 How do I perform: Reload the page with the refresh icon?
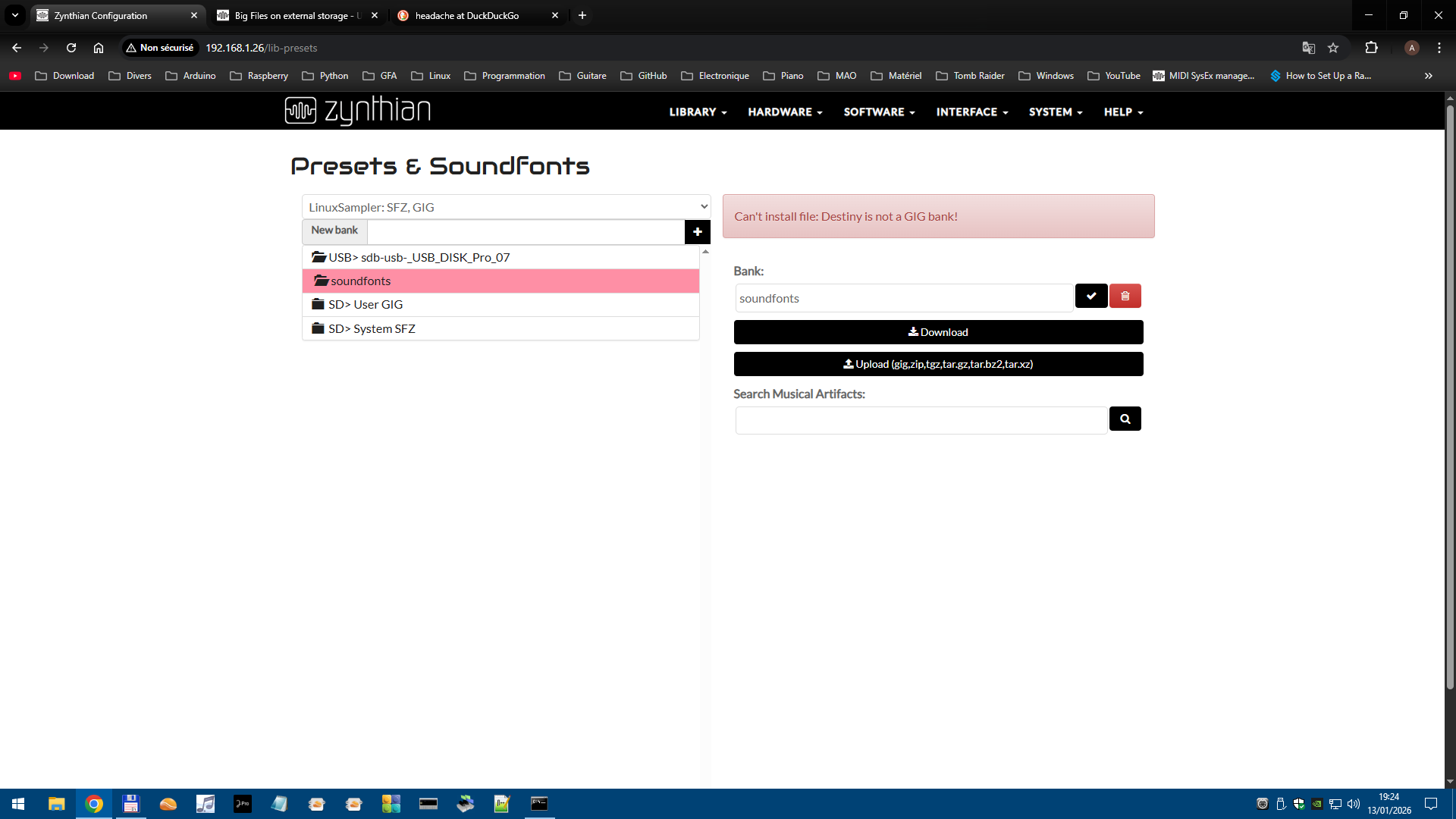(x=71, y=48)
